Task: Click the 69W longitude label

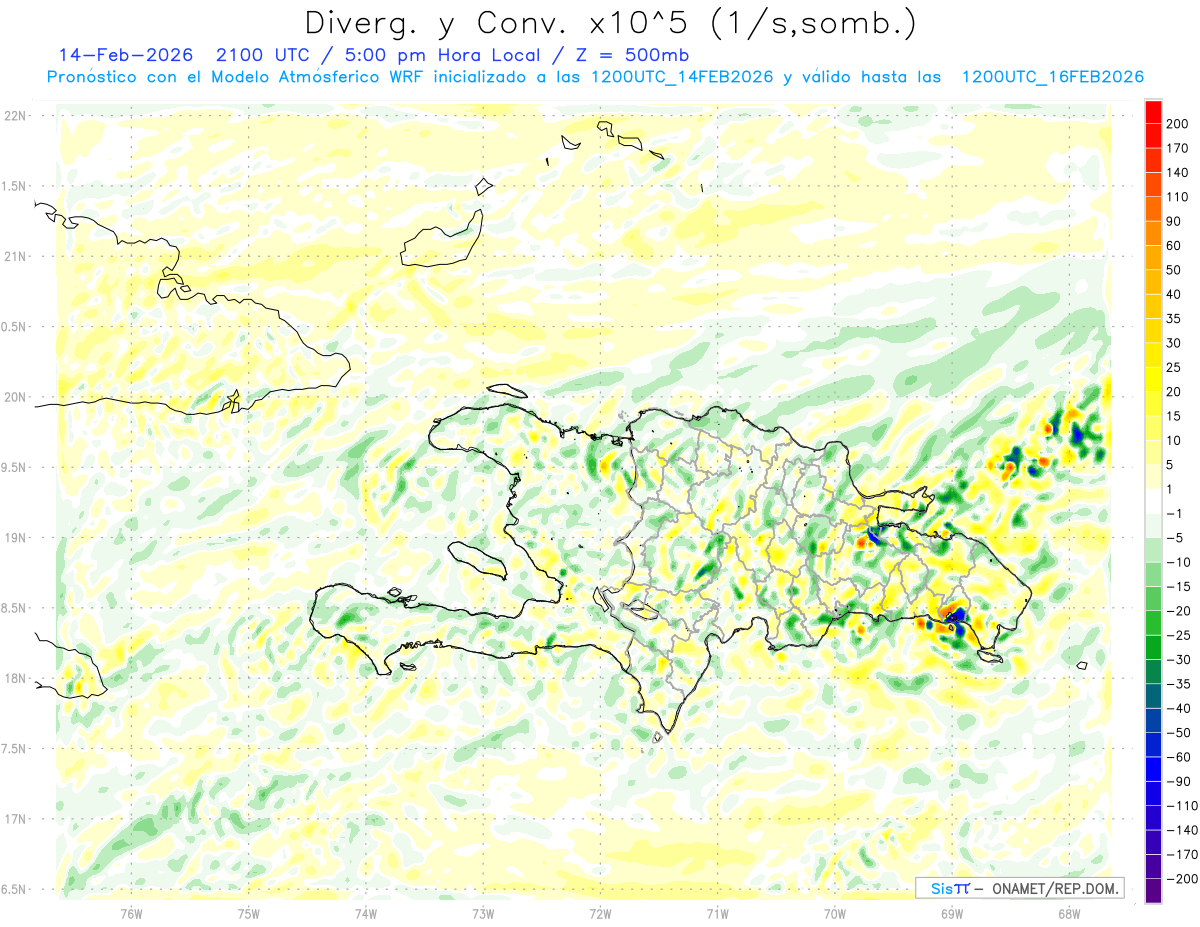Action: coord(952,912)
